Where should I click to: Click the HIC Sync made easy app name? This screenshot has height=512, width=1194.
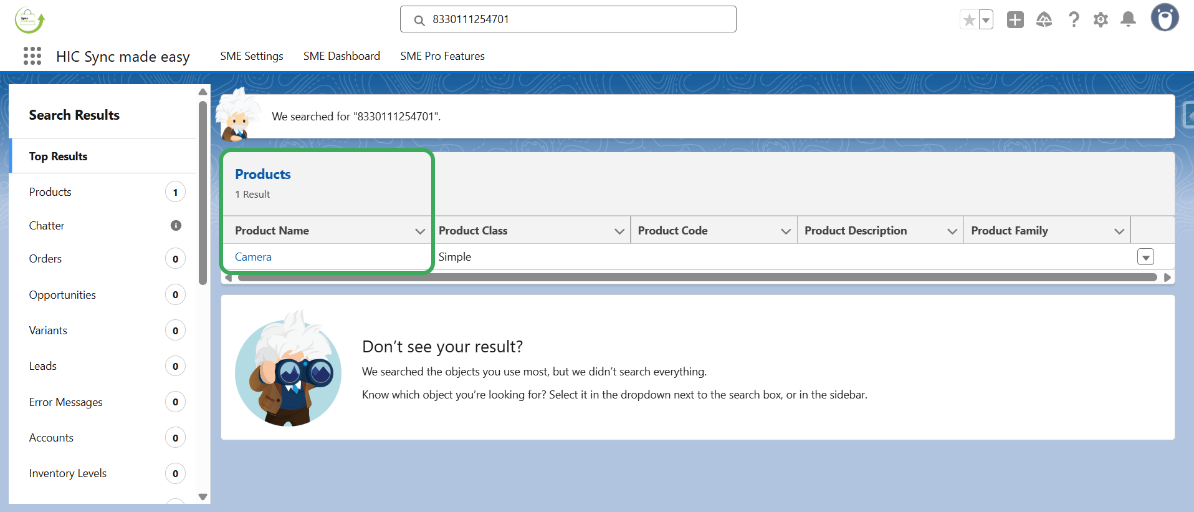click(x=123, y=56)
